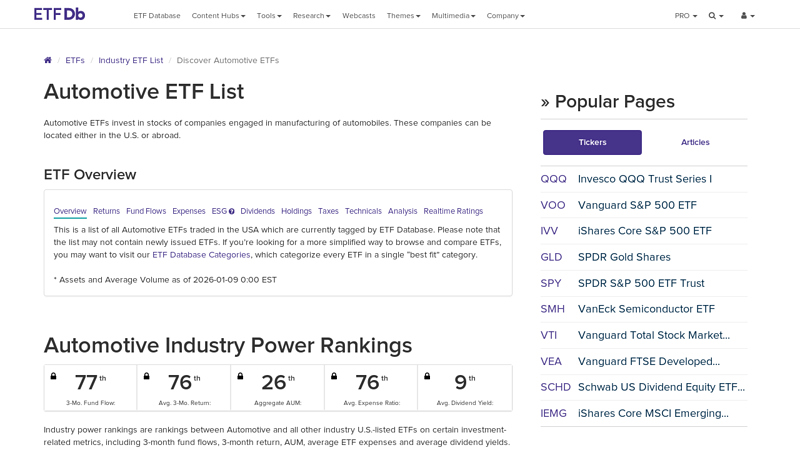Click lock icon on Avg. Expense Ratio card

[334, 376]
